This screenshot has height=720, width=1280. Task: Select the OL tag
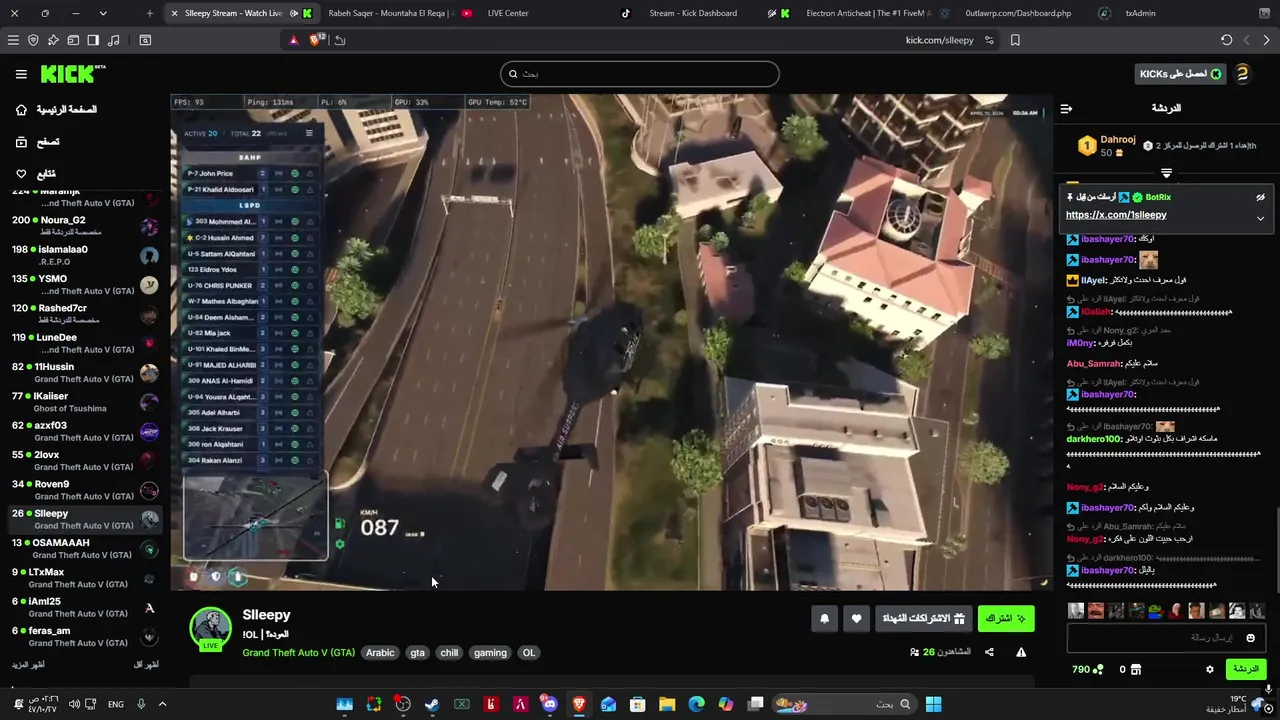[529, 653]
